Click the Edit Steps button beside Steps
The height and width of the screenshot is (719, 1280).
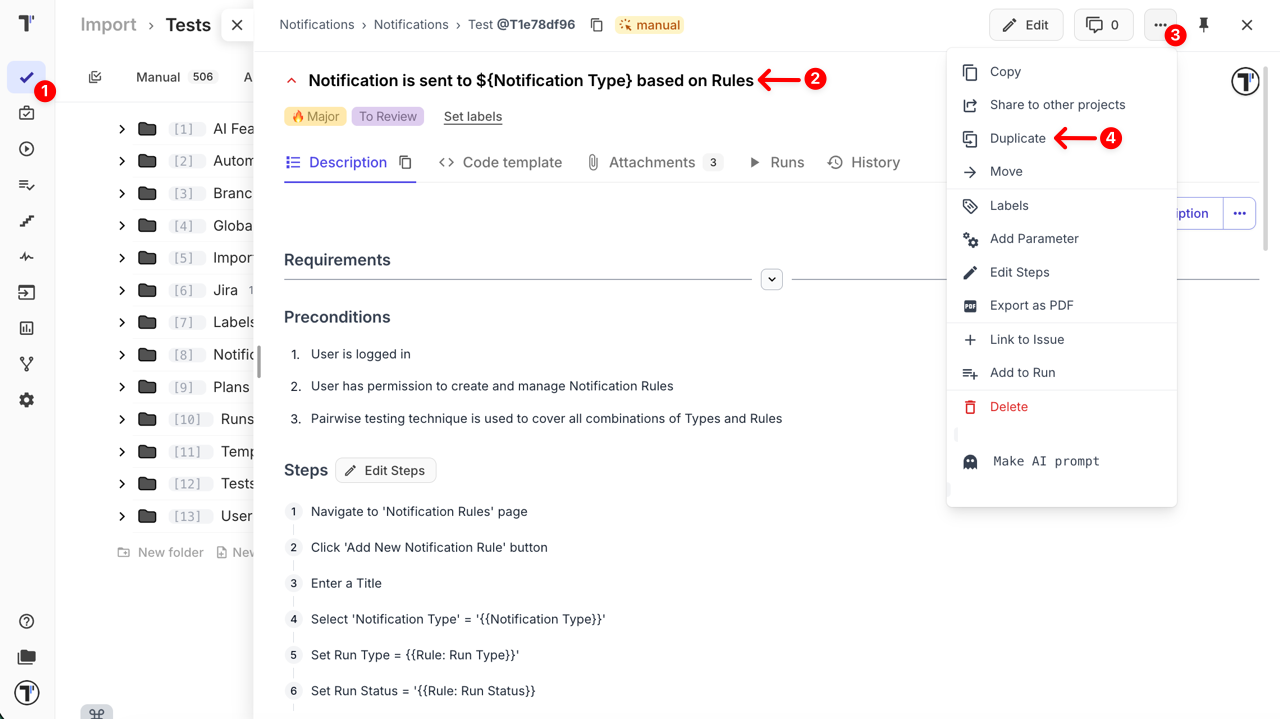pyautogui.click(x=386, y=471)
